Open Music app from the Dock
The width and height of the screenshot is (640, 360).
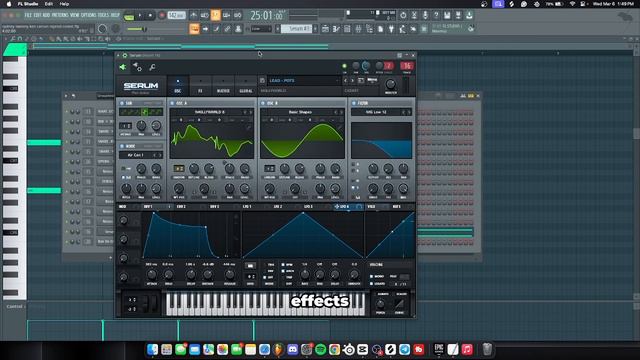click(467, 349)
